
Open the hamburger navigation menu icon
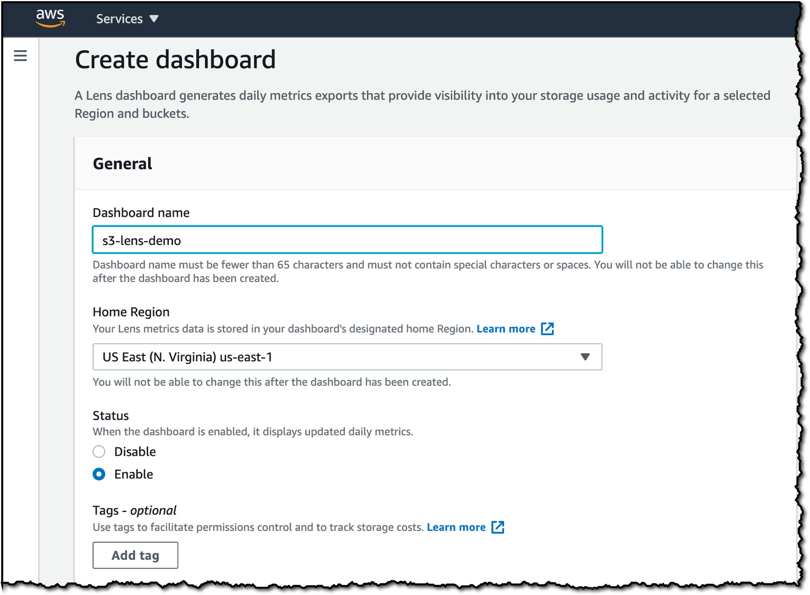pyautogui.click(x=20, y=56)
